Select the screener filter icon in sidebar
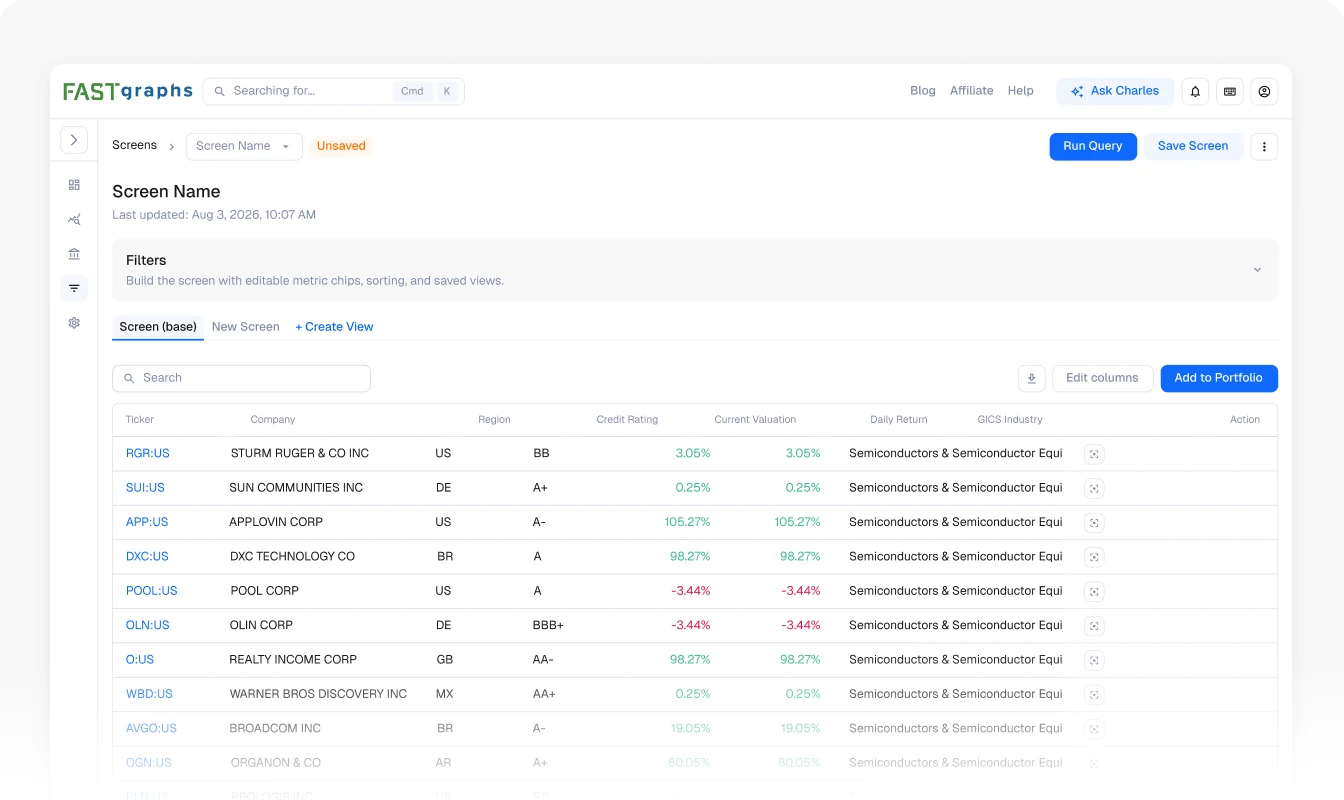 [x=74, y=289]
